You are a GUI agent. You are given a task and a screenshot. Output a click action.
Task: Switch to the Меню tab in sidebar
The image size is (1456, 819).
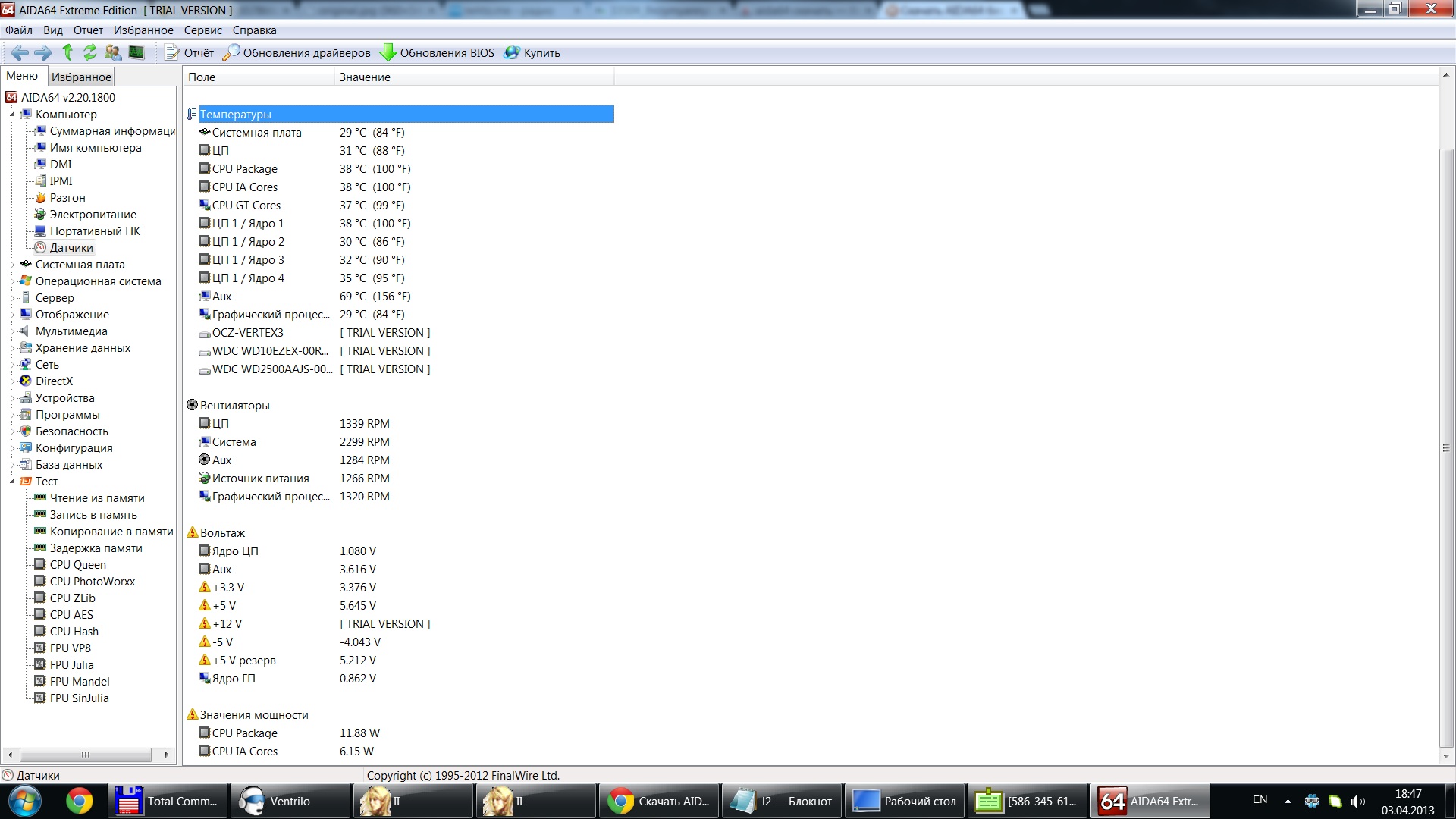22,76
